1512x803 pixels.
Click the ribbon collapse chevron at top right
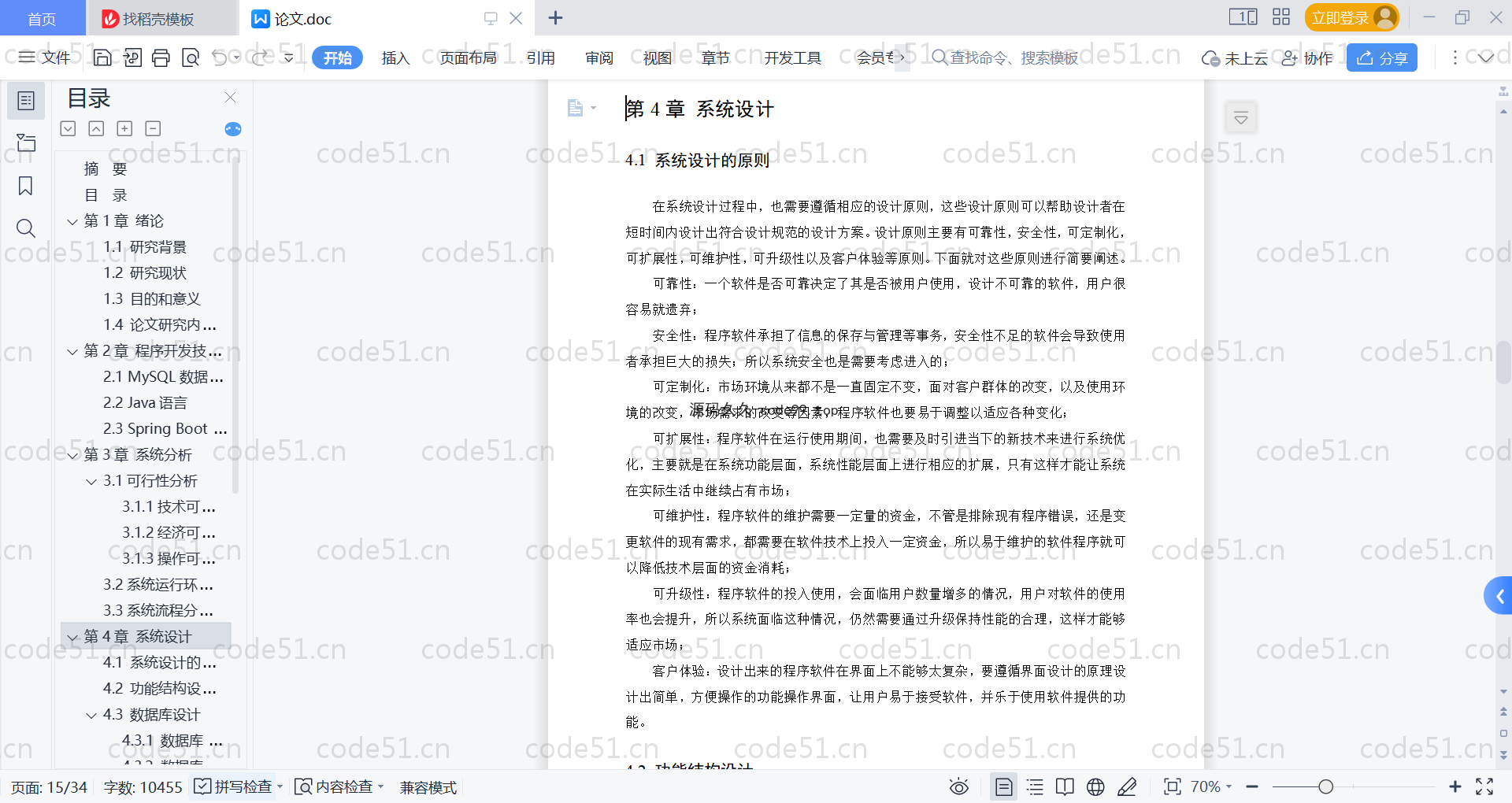tap(1486, 57)
